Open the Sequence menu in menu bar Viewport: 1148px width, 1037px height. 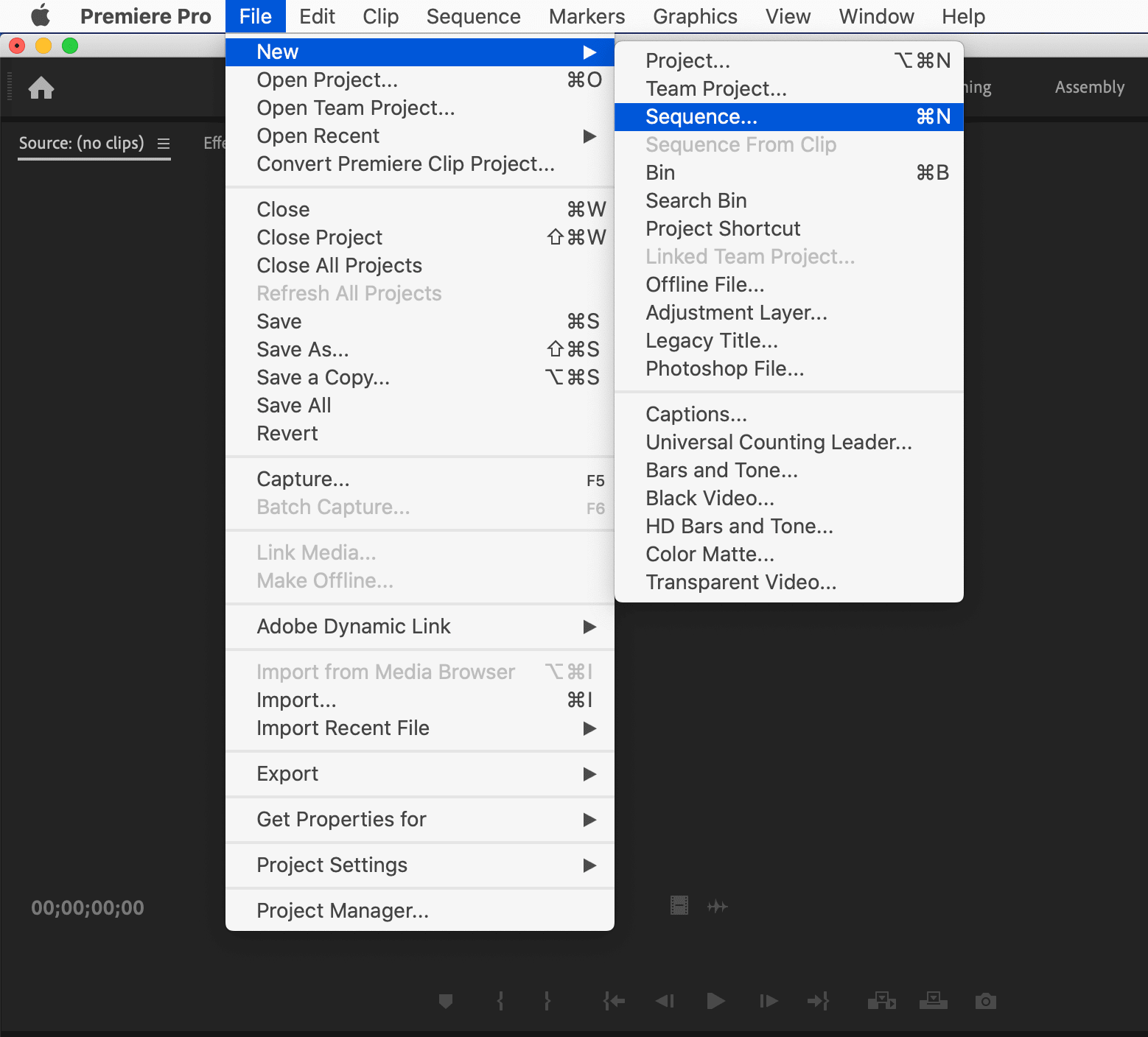[474, 16]
